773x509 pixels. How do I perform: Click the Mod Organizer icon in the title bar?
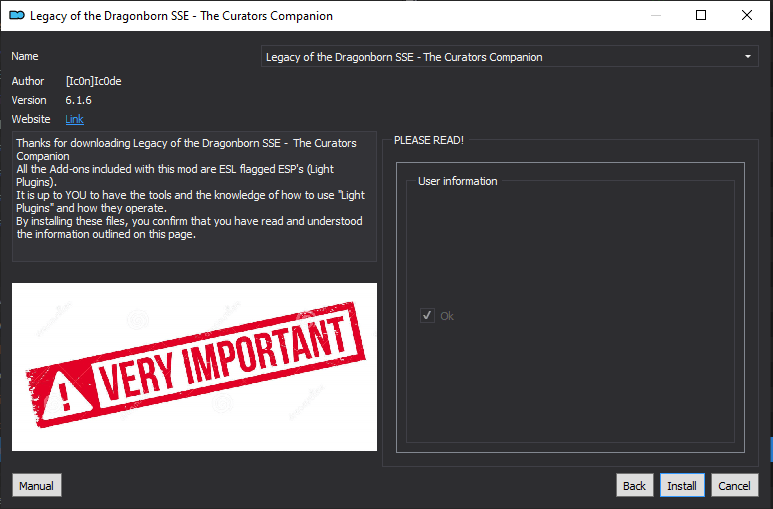(17, 15)
